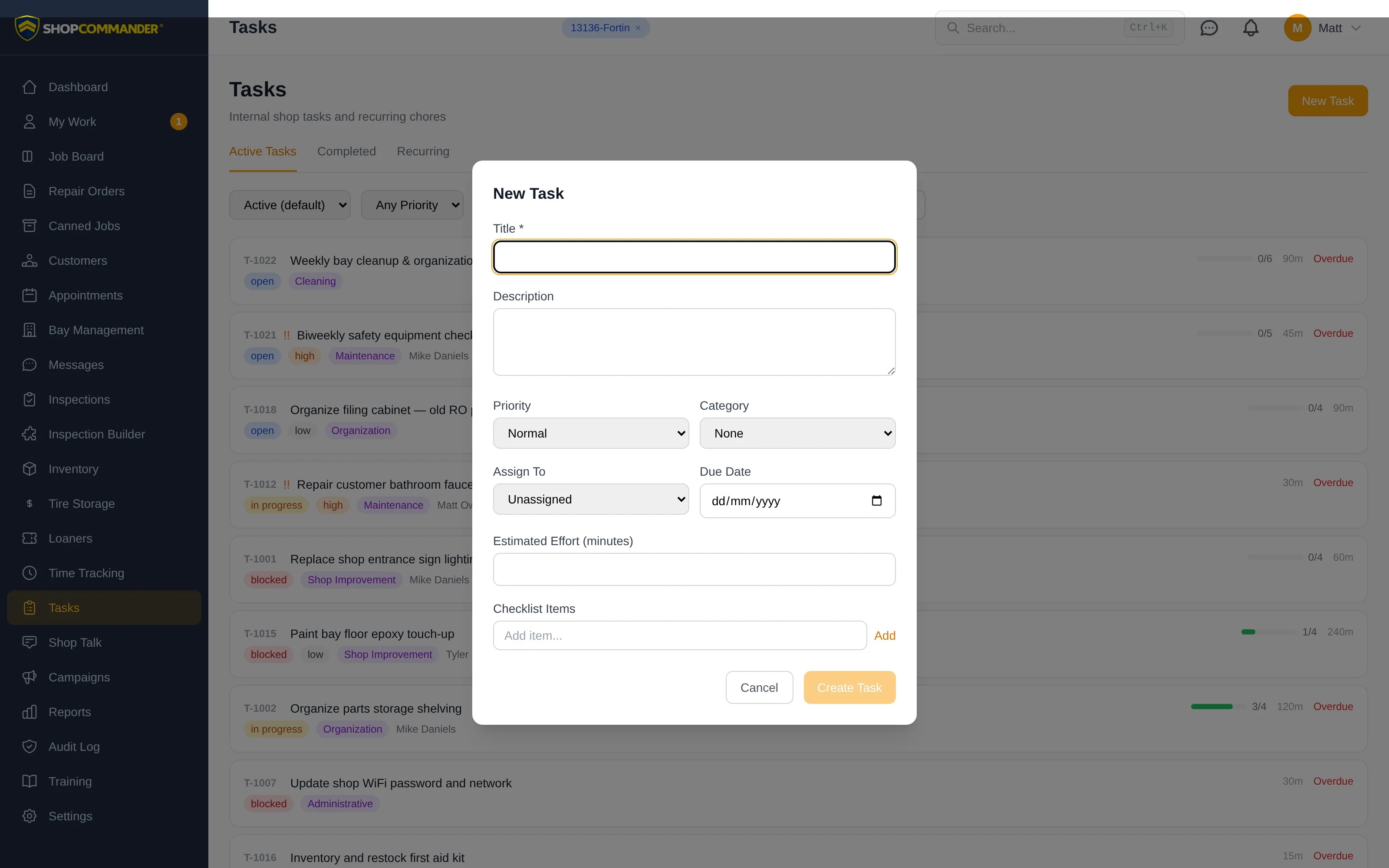This screenshot has height=868, width=1389.
Task: Click progress bar of Organize parts storage shelving
Action: tap(1219, 707)
